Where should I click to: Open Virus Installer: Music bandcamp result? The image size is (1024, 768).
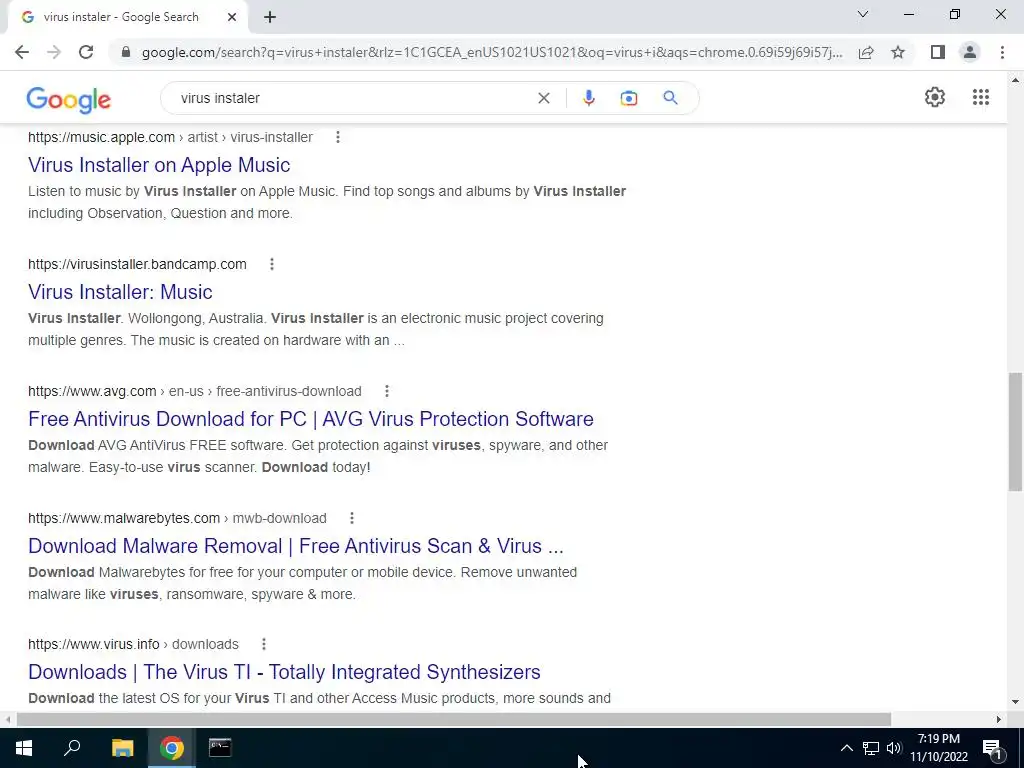[x=120, y=291]
